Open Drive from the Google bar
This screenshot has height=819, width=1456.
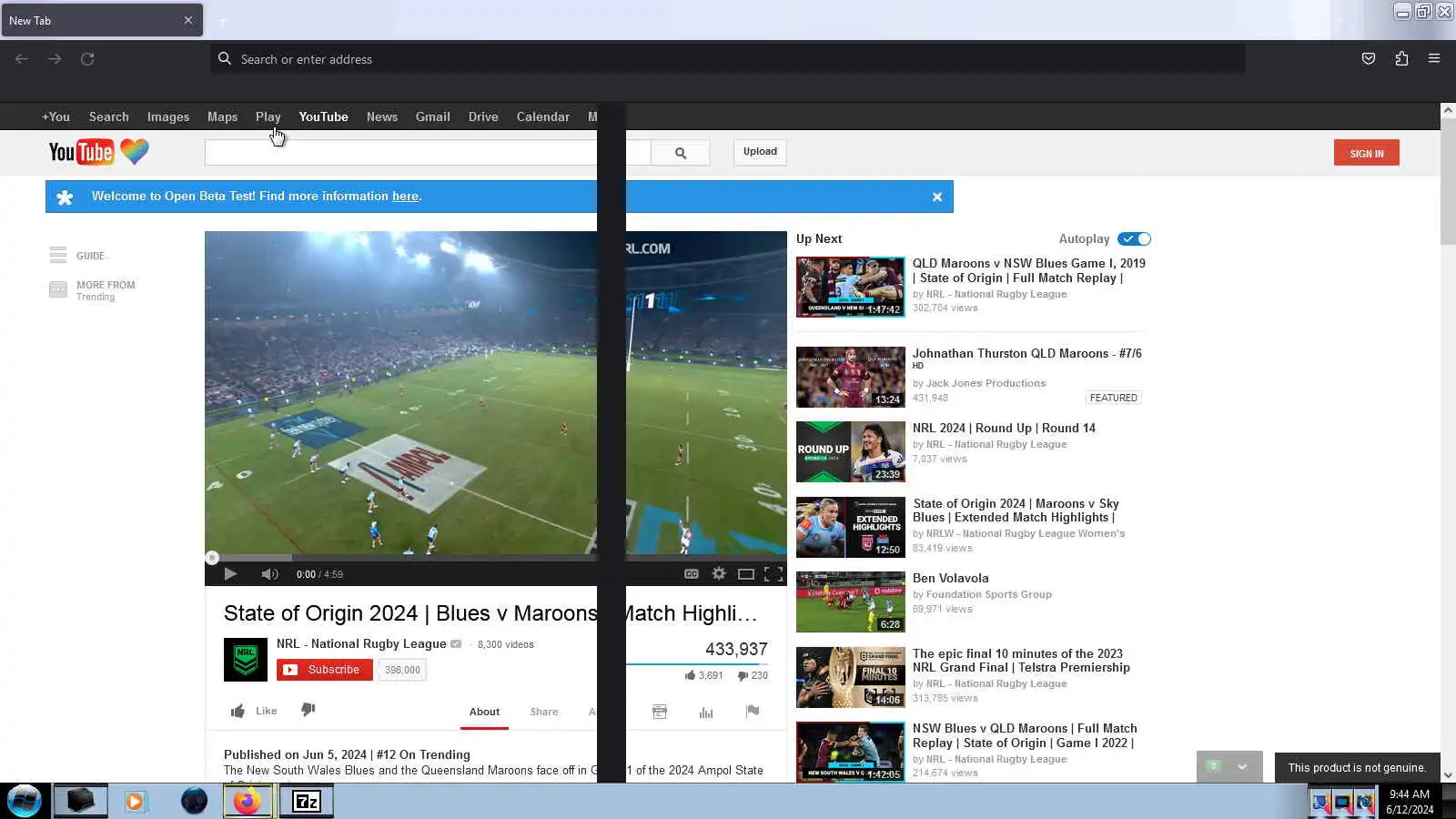[483, 116]
